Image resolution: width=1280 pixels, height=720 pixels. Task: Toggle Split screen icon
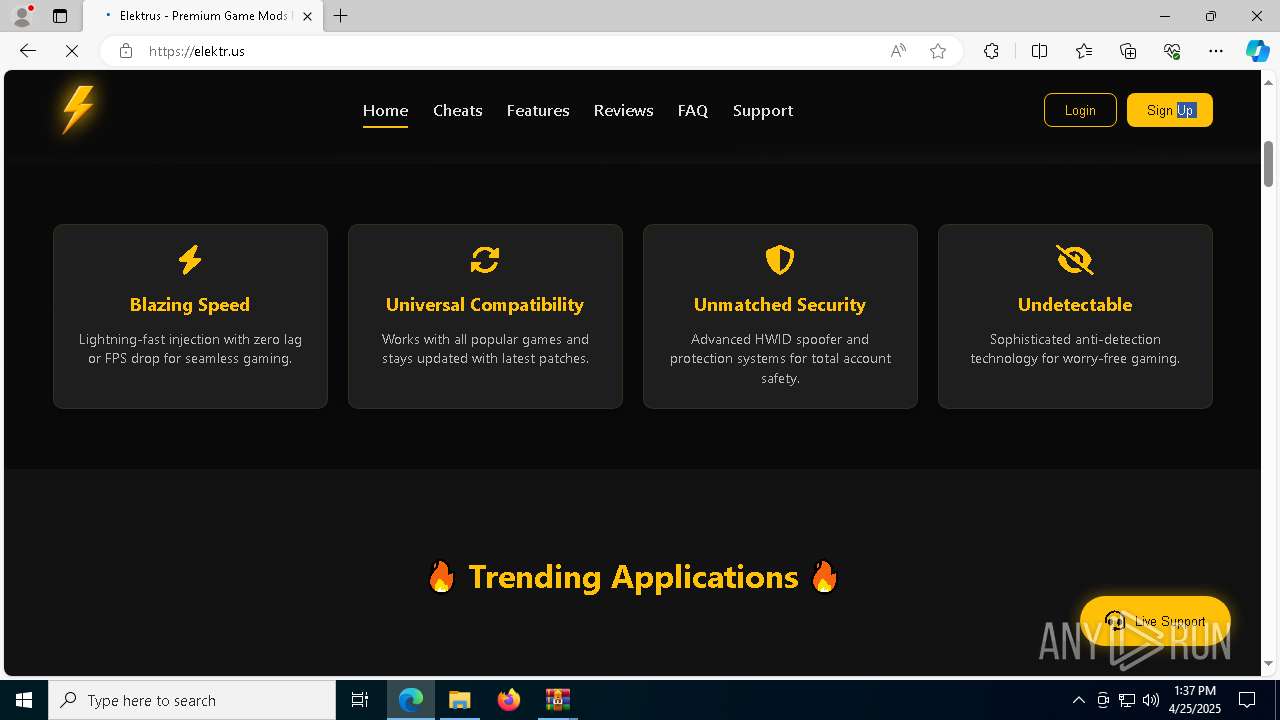click(1039, 51)
